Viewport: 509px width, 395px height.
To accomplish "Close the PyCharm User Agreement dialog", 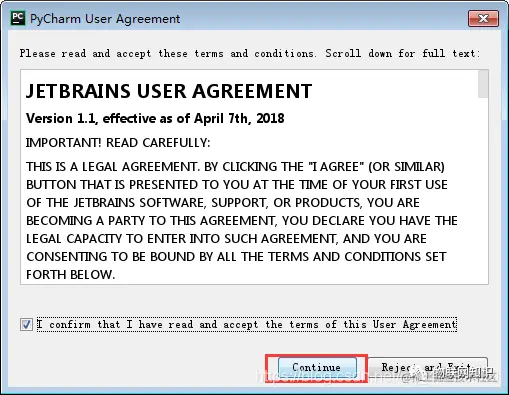I will tap(483, 18).
